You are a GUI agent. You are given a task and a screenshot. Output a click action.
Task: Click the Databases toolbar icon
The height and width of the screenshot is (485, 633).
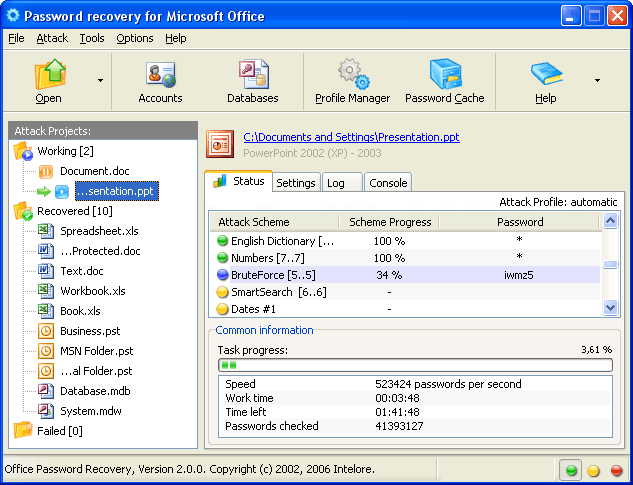pos(253,75)
